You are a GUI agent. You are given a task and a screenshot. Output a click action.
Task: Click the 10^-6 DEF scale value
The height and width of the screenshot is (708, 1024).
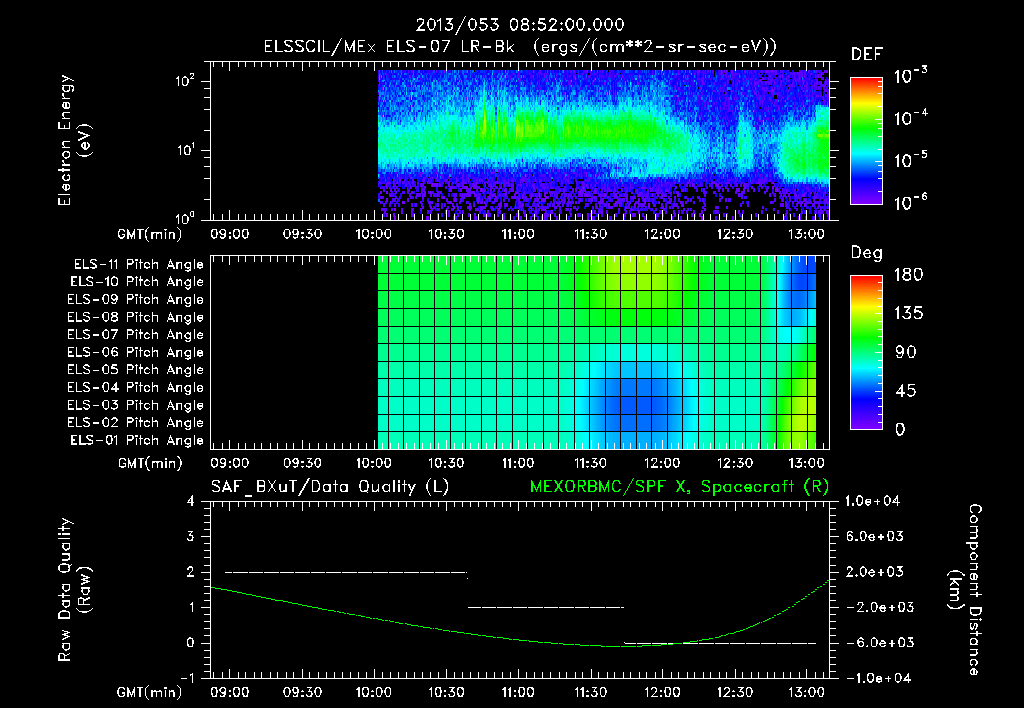click(x=910, y=202)
